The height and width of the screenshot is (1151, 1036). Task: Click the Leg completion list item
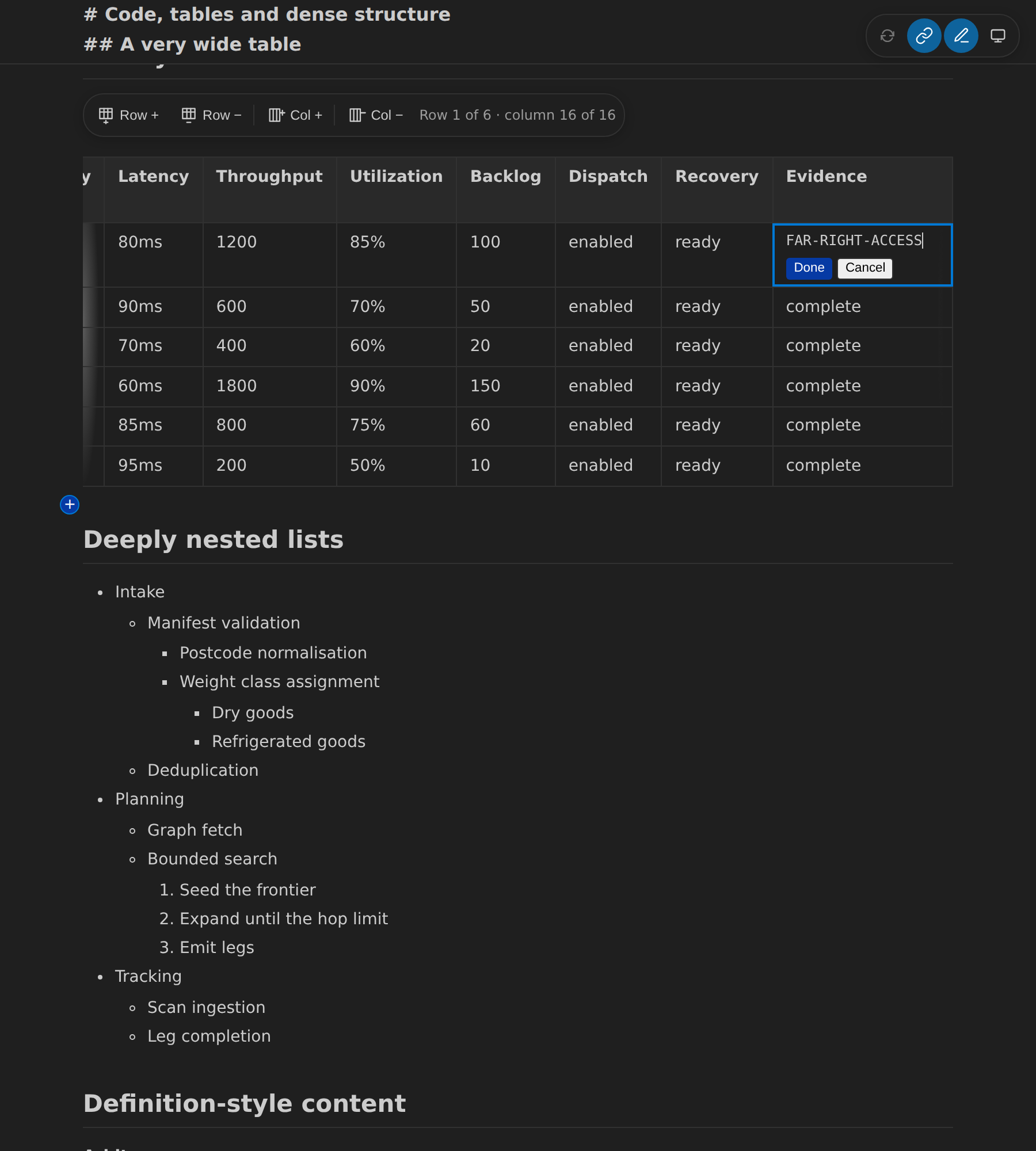pos(209,1036)
